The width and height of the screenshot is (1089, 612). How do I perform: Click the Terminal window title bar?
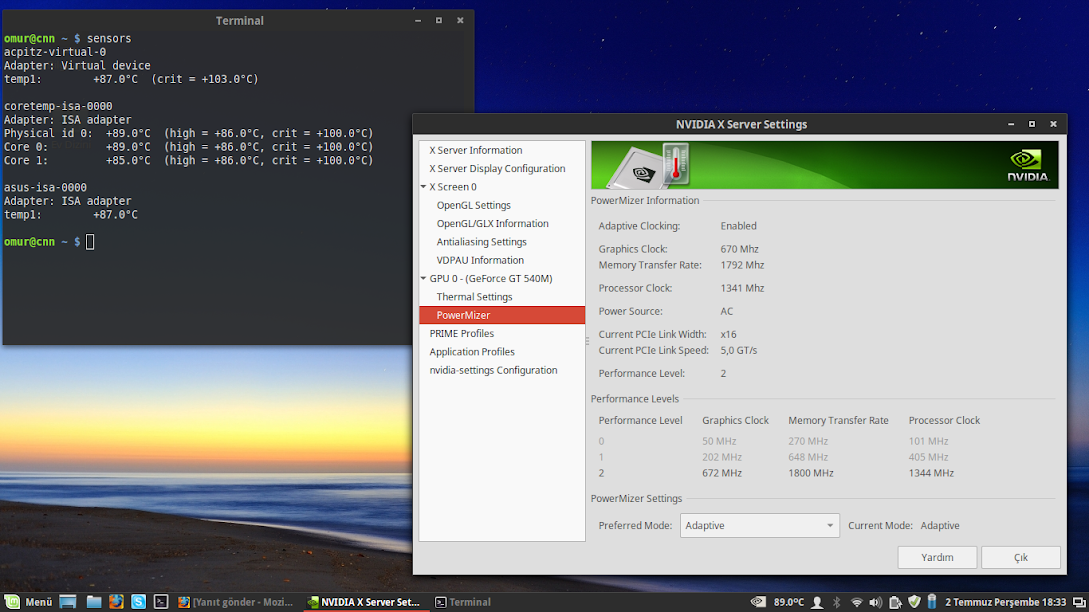point(239,20)
